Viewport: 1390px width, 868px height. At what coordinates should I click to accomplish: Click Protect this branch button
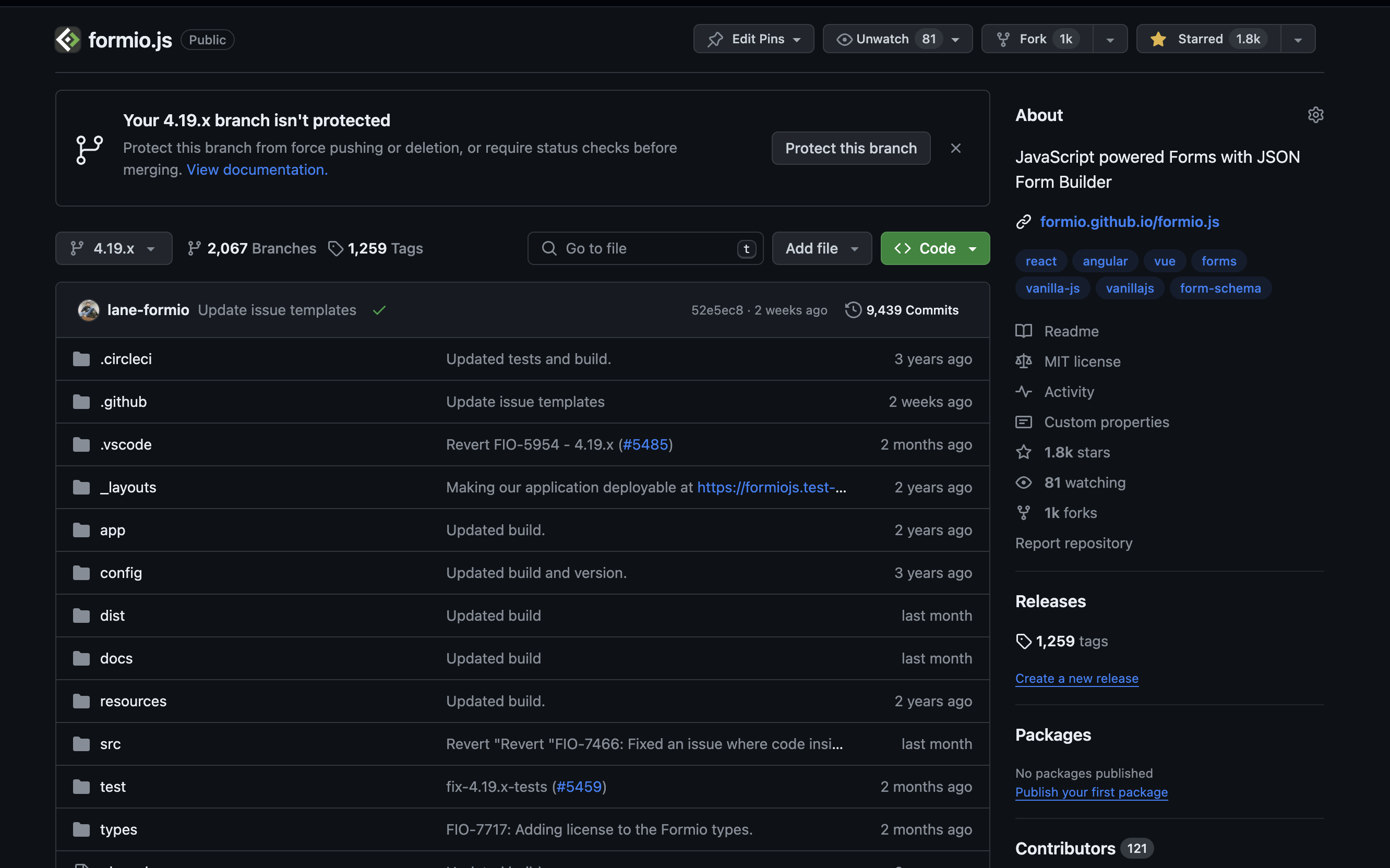pyautogui.click(x=850, y=148)
